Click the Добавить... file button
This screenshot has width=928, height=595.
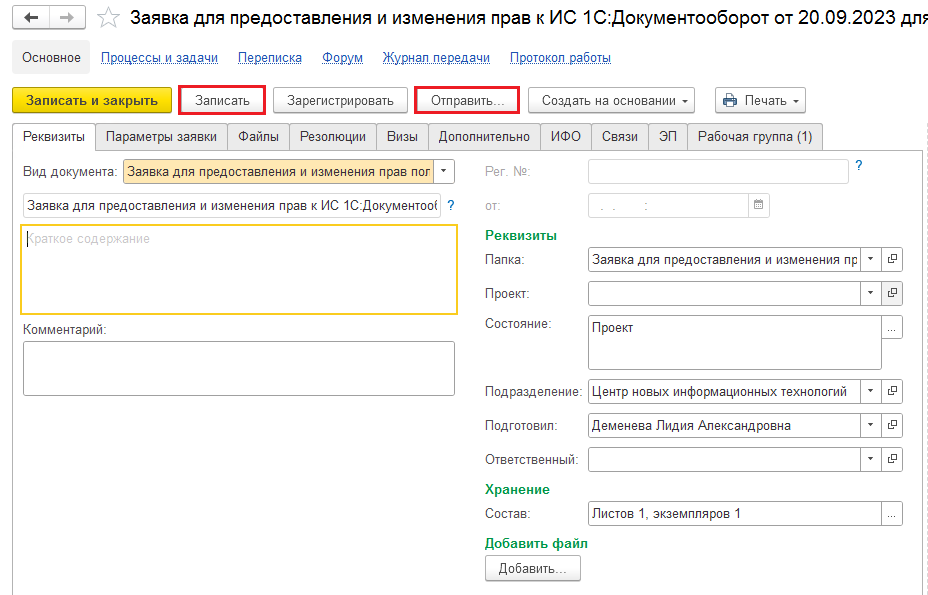(533, 568)
